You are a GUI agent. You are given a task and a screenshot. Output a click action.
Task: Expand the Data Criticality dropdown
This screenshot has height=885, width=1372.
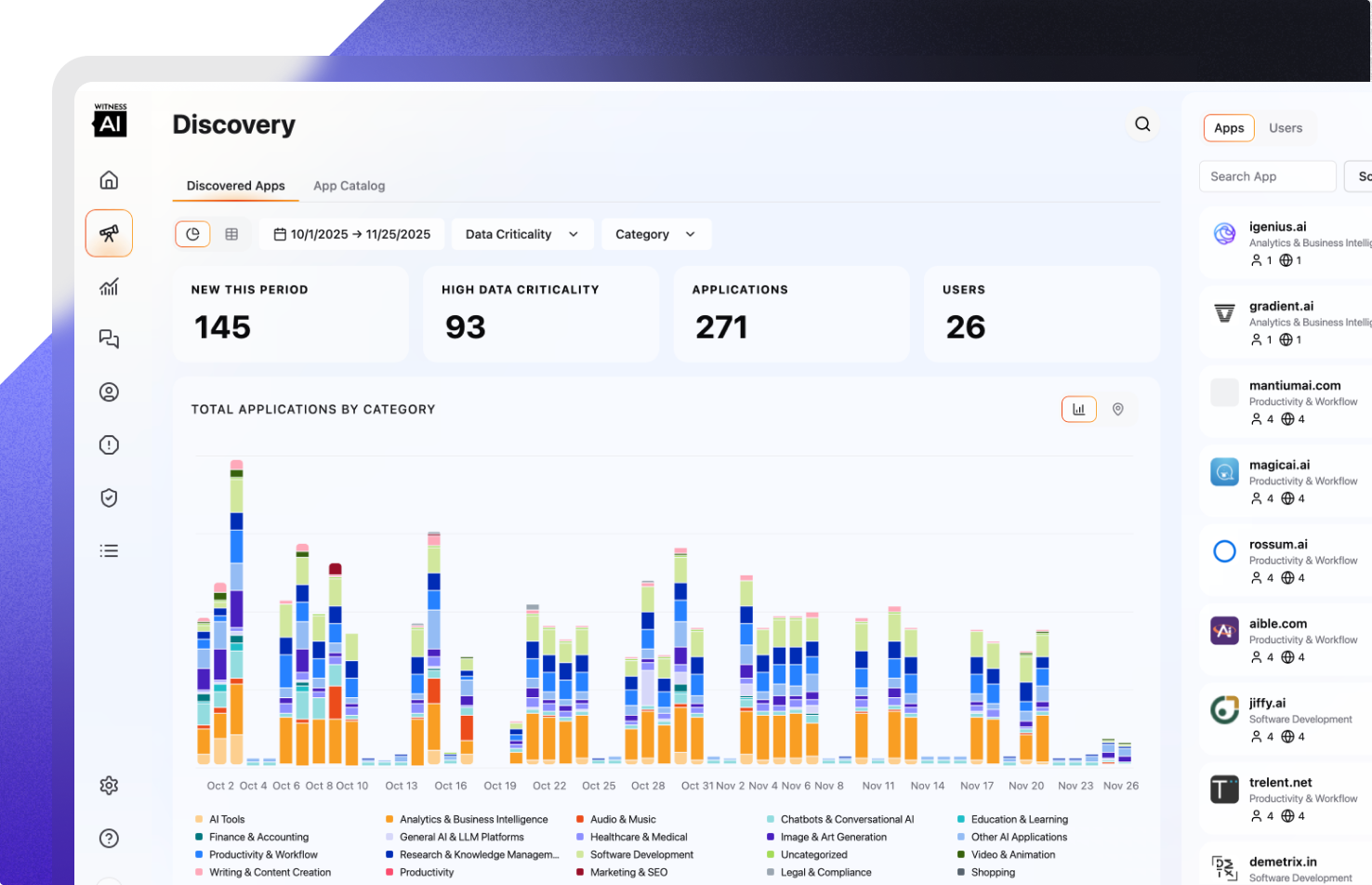tap(521, 234)
